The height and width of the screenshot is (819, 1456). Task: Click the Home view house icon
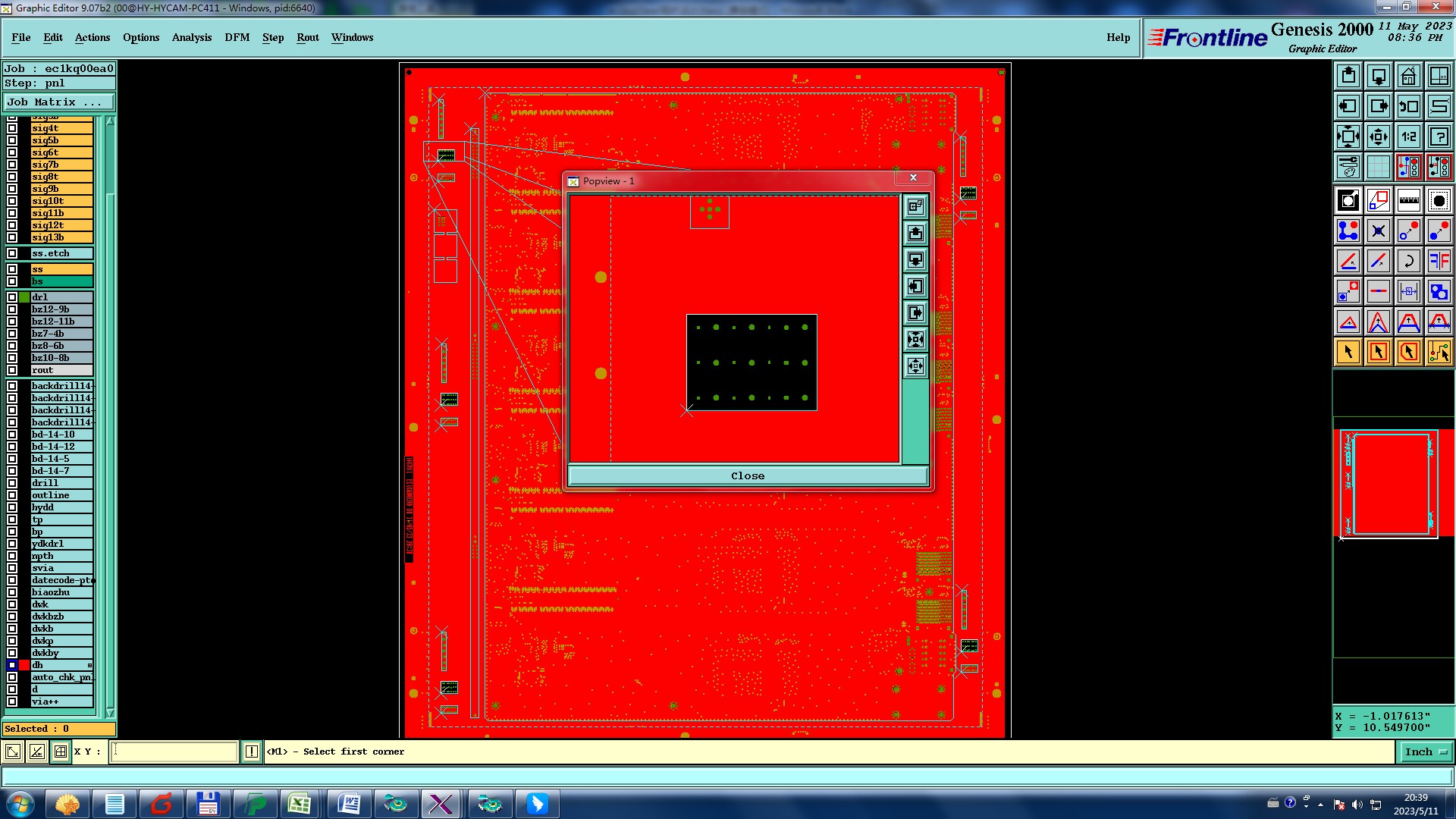(1409, 76)
